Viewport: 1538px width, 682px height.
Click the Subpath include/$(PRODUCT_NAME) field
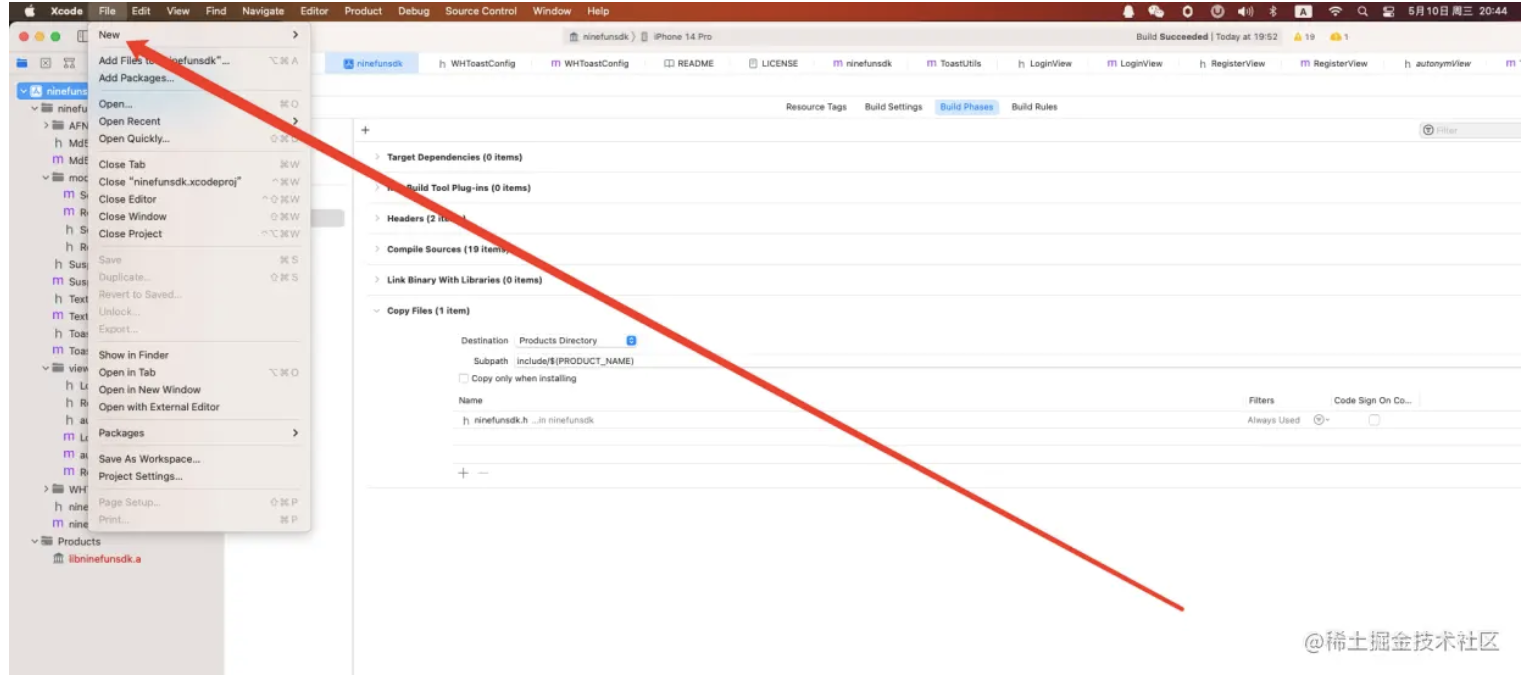coord(1016,361)
